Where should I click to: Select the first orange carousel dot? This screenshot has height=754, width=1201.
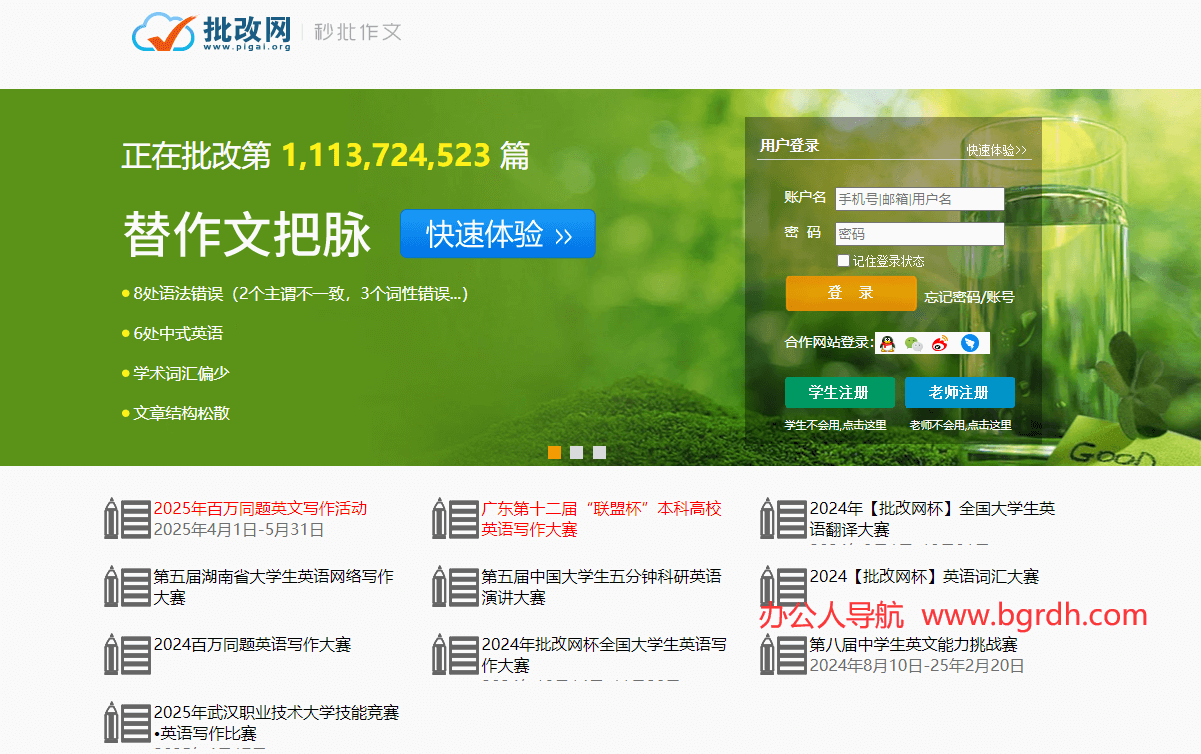click(x=555, y=453)
